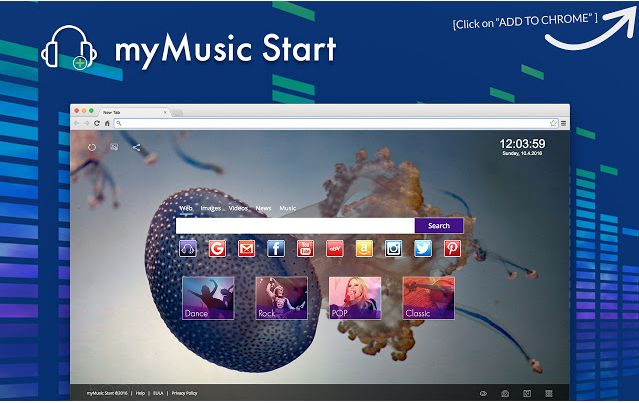Open the Twitter shortcut icon

click(x=423, y=249)
